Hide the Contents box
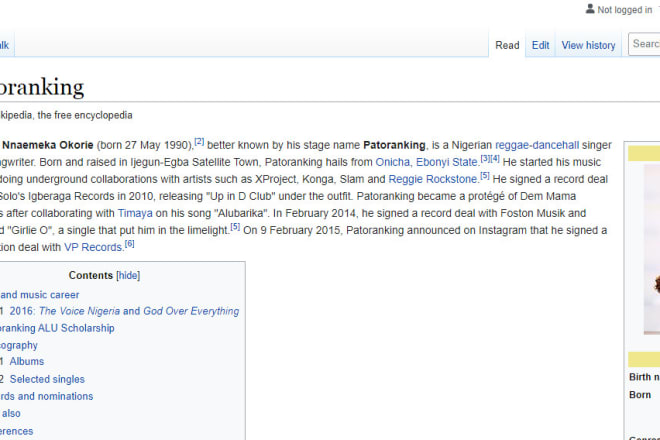The width and height of the screenshot is (660, 440). (x=128, y=275)
